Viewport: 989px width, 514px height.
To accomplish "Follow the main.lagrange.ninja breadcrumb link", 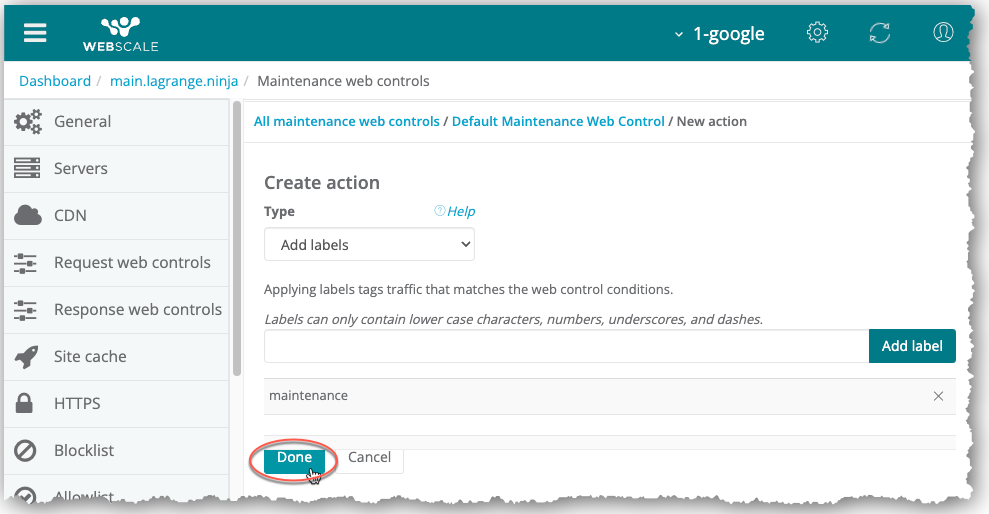I will pos(174,81).
